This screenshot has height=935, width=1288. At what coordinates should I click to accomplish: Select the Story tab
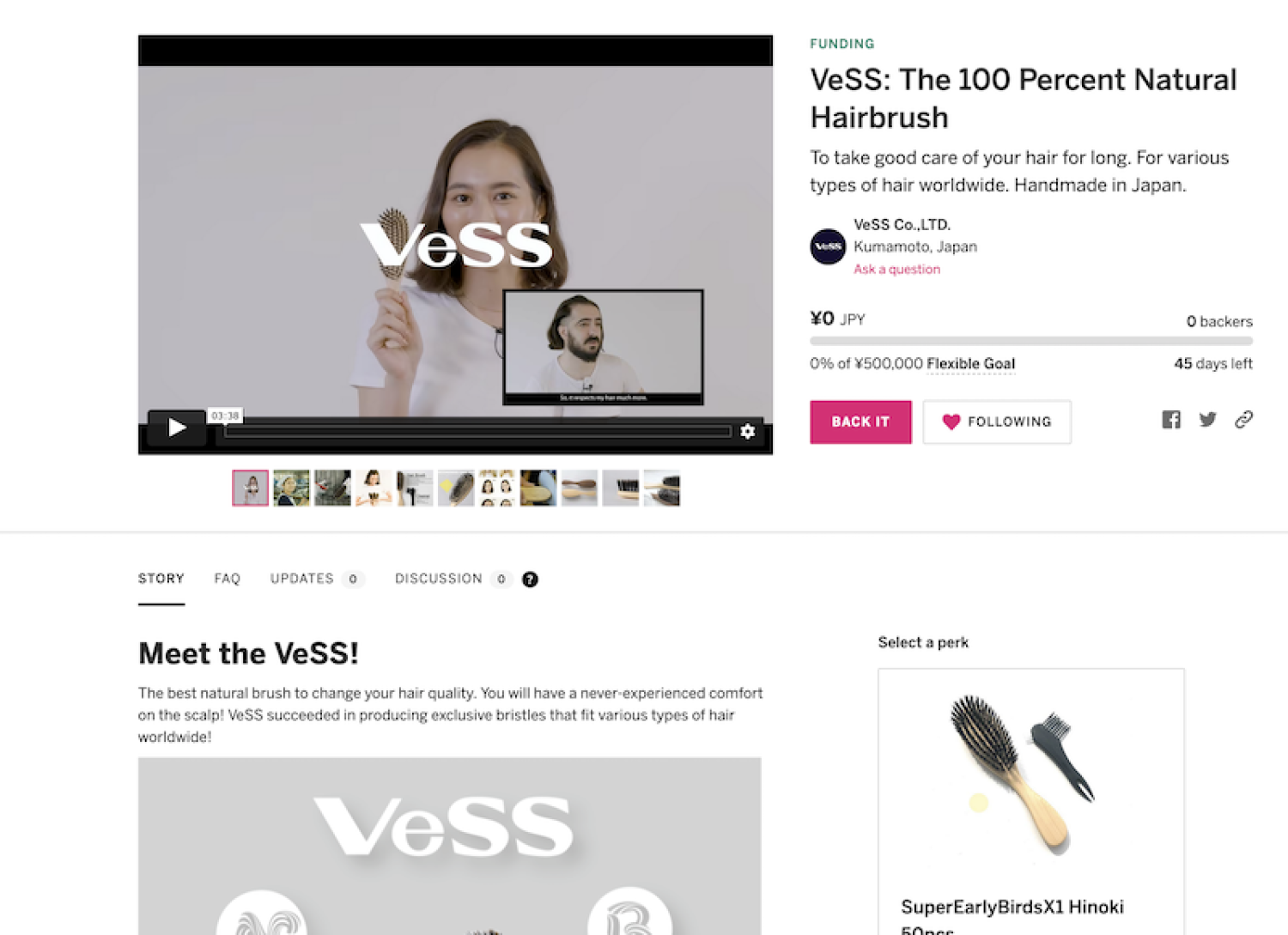(x=161, y=580)
